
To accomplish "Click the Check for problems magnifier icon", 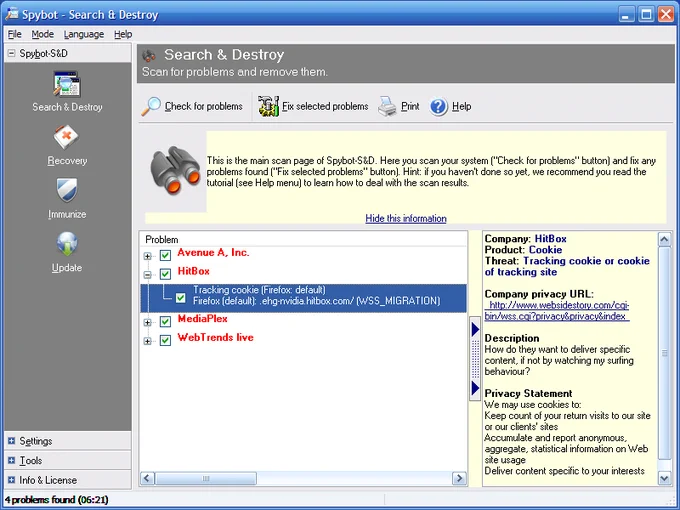I will coord(151,106).
